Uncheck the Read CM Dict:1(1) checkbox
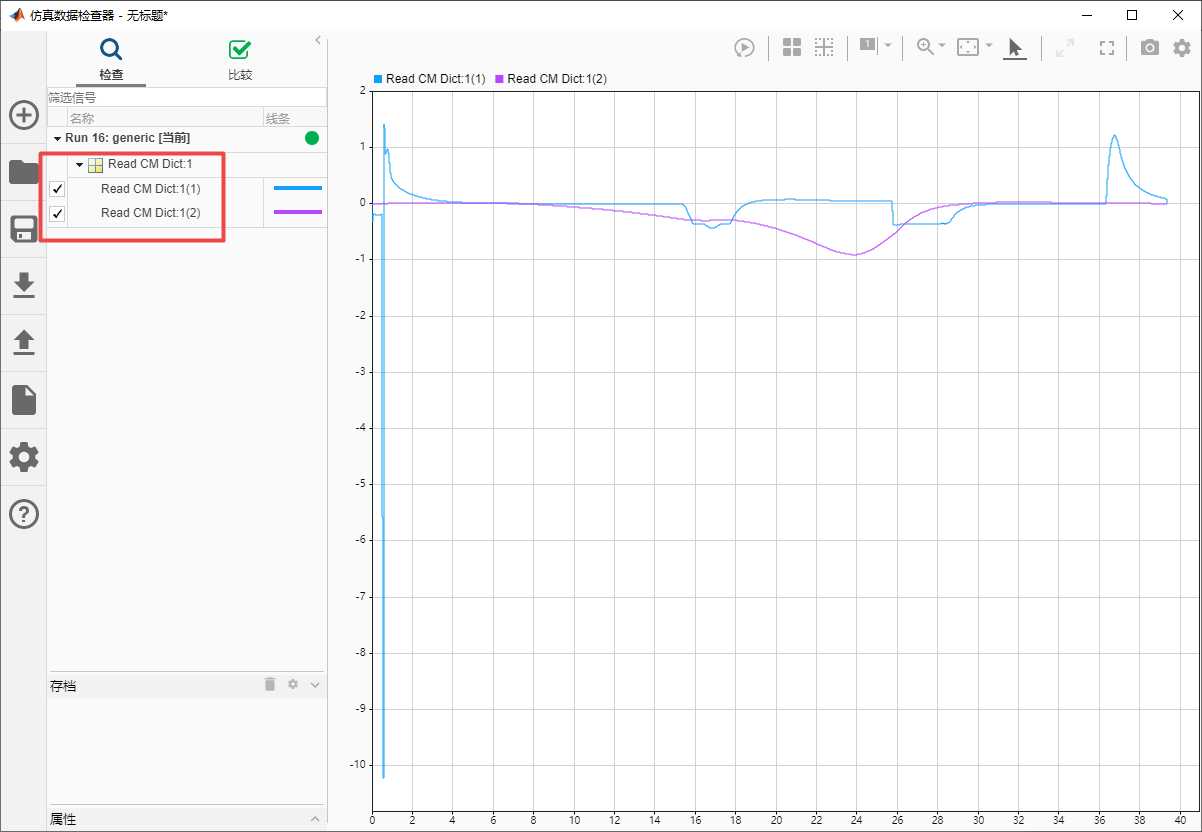This screenshot has height=832, width=1202. click(57, 189)
